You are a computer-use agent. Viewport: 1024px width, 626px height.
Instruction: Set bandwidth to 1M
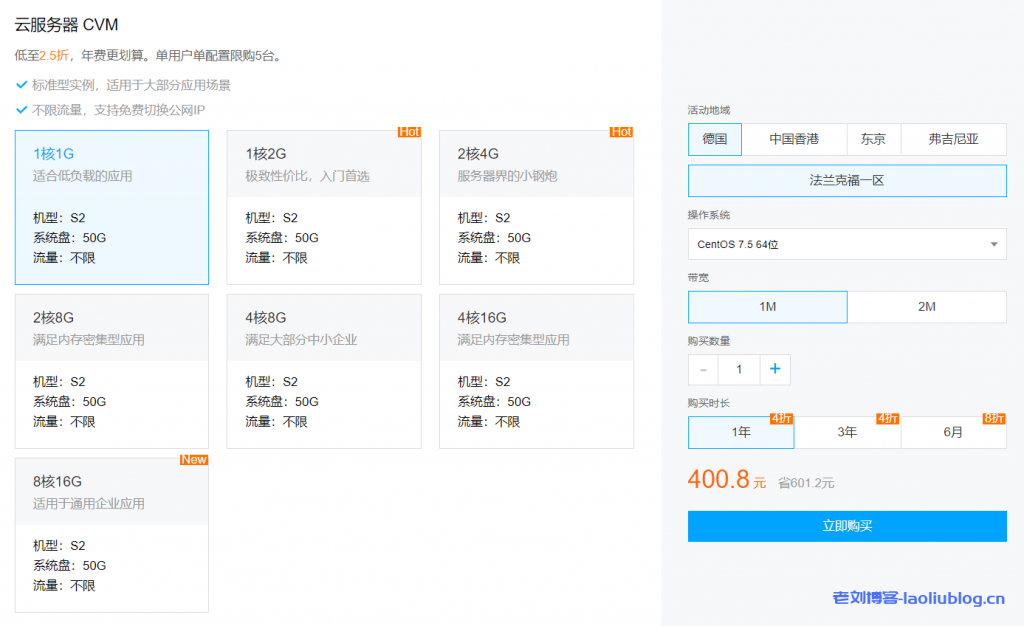(x=767, y=307)
